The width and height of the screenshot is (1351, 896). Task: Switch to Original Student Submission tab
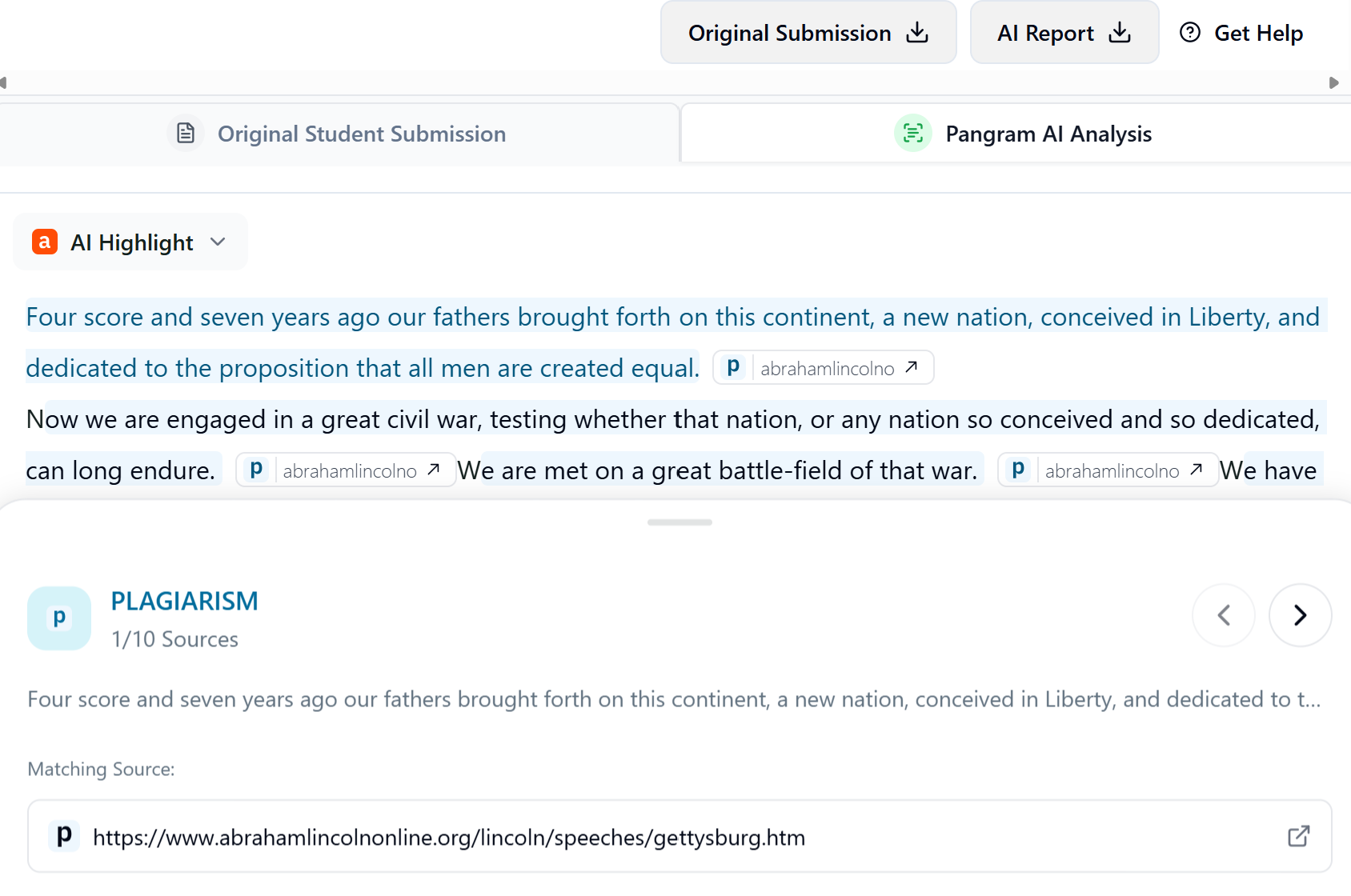tap(339, 134)
